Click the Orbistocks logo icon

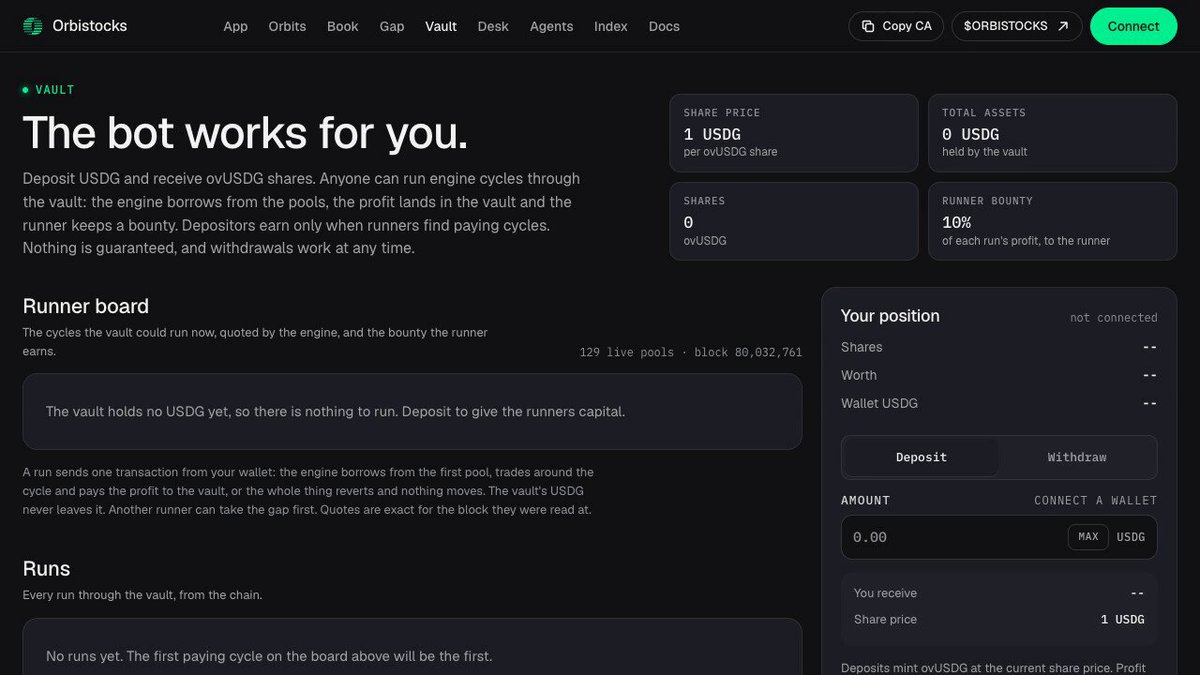pos(33,26)
